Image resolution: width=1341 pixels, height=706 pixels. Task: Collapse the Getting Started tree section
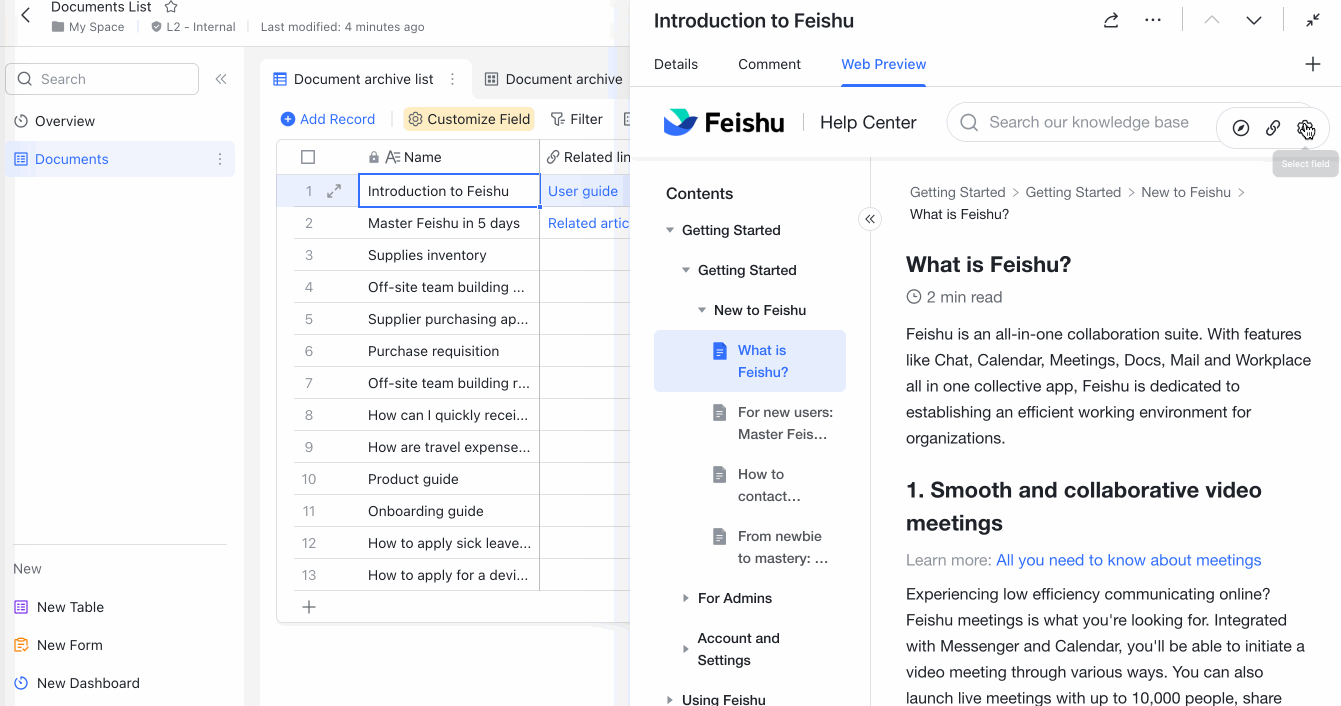click(x=669, y=229)
